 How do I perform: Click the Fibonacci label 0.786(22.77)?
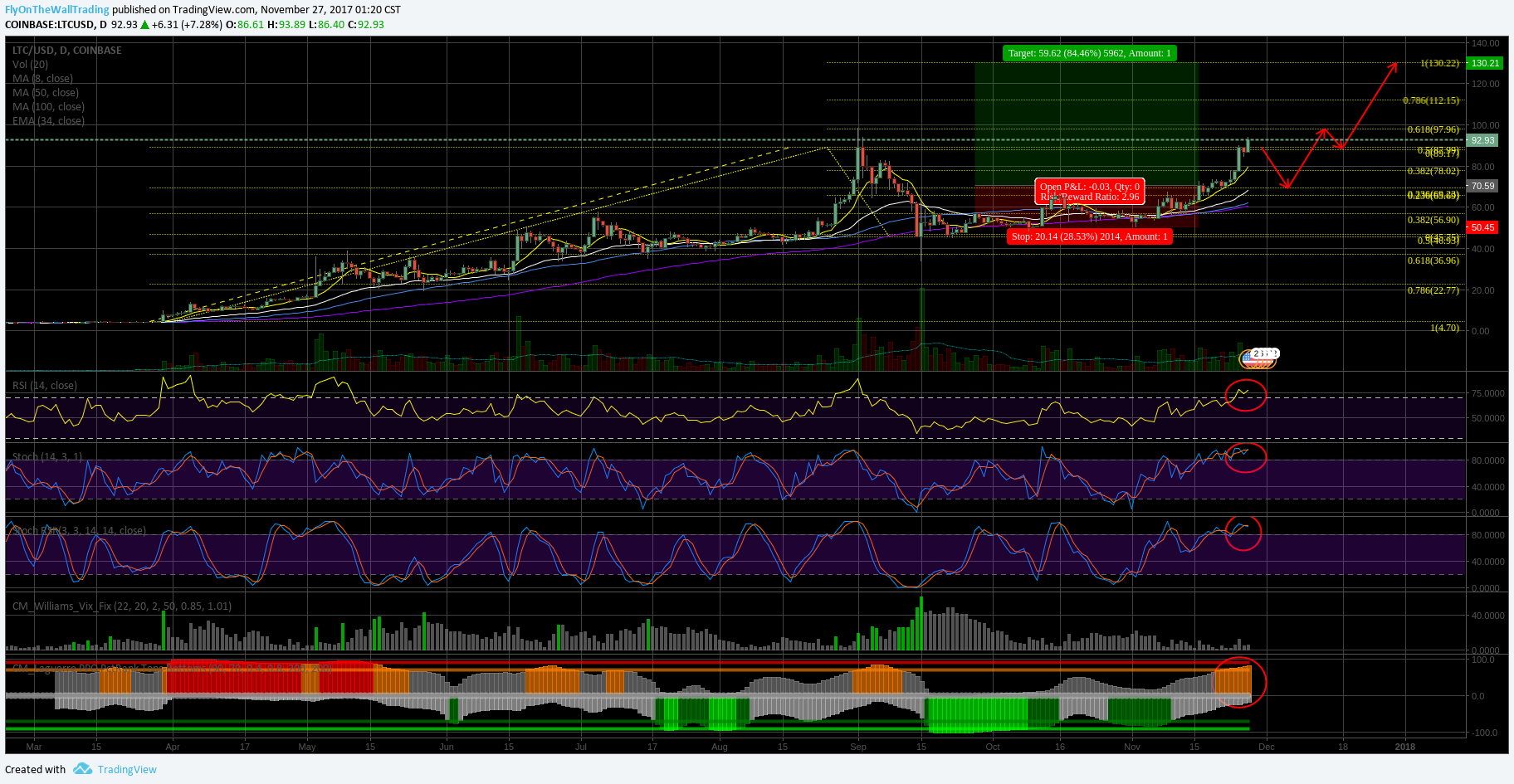1433,290
